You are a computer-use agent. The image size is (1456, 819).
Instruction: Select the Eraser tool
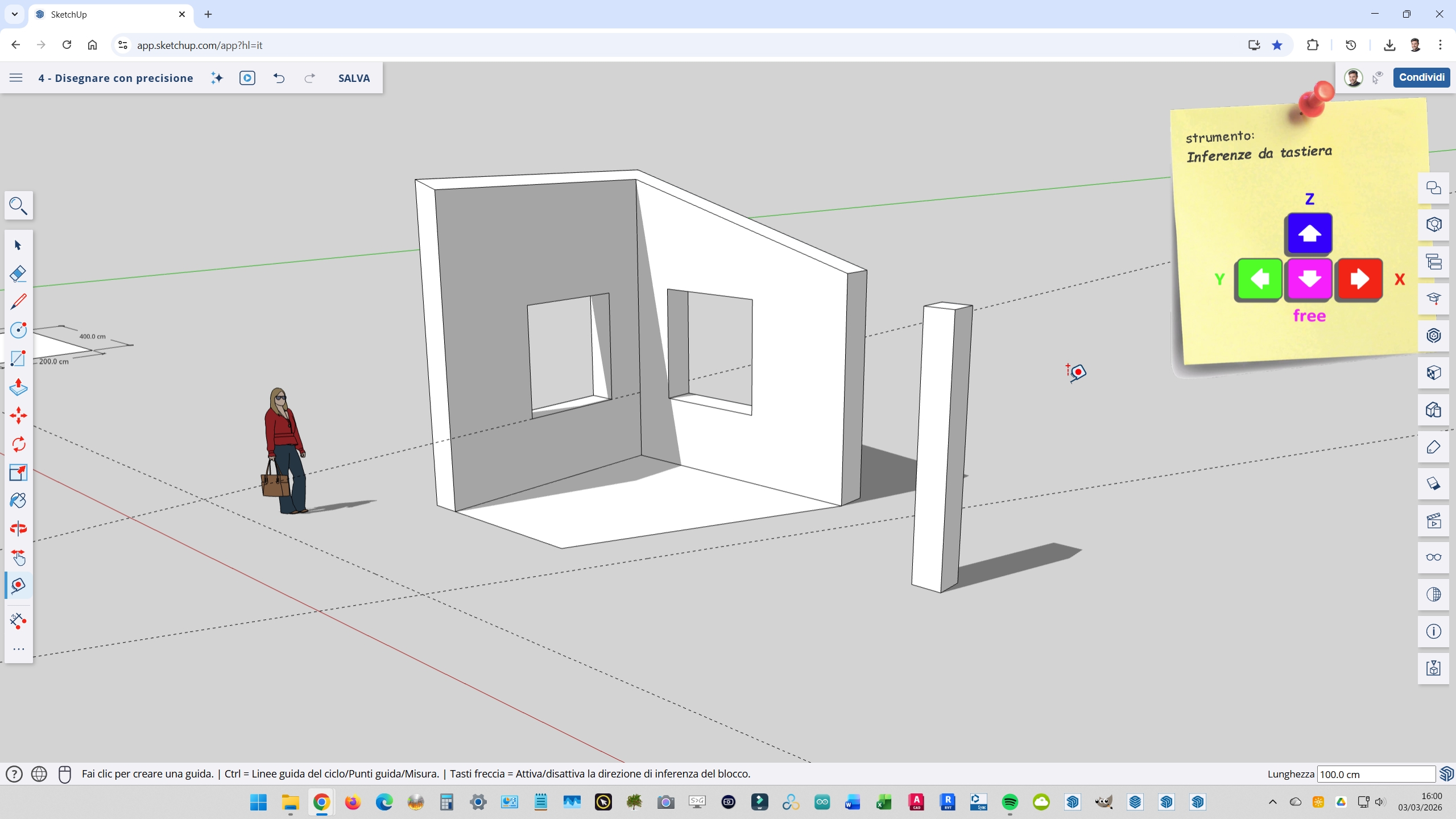coord(18,274)
